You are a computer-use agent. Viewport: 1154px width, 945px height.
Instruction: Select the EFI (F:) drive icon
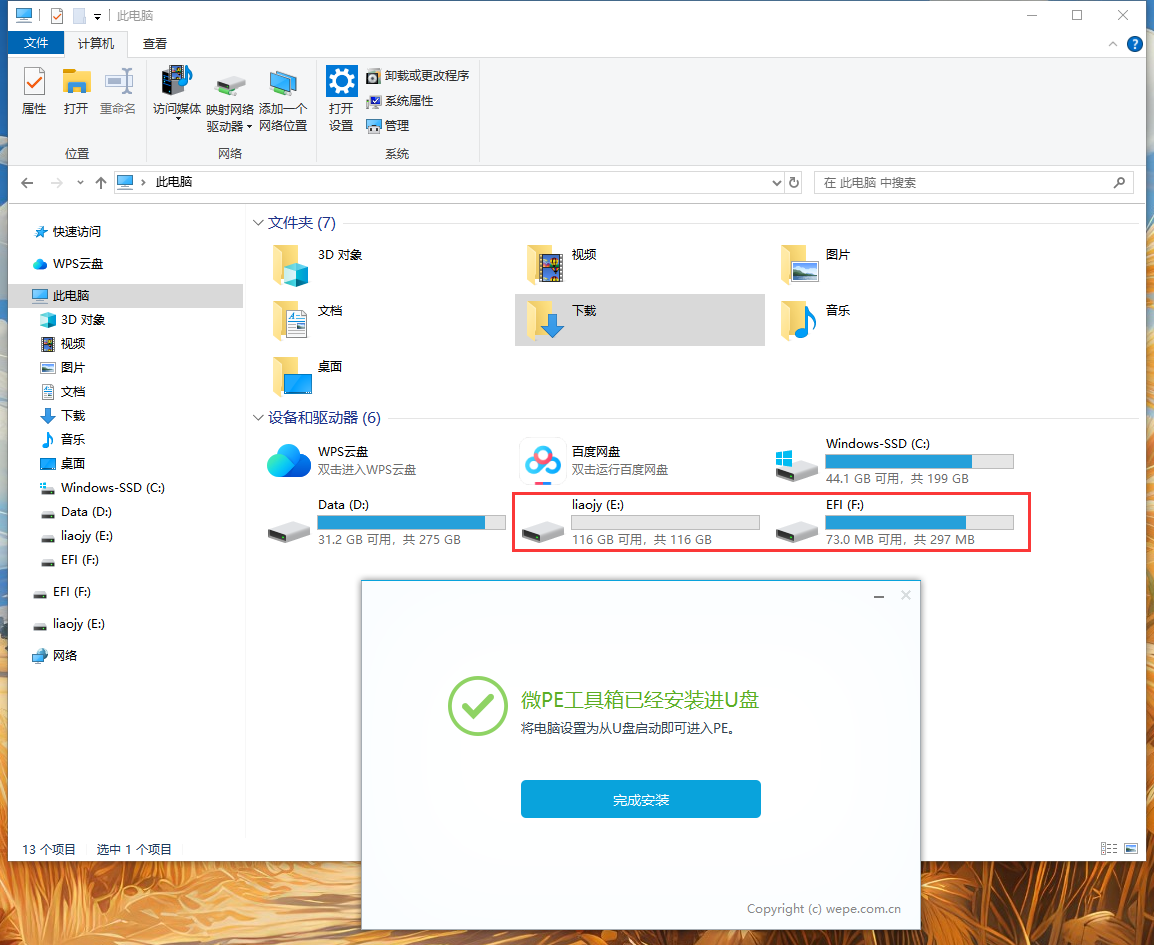[796, 531]
